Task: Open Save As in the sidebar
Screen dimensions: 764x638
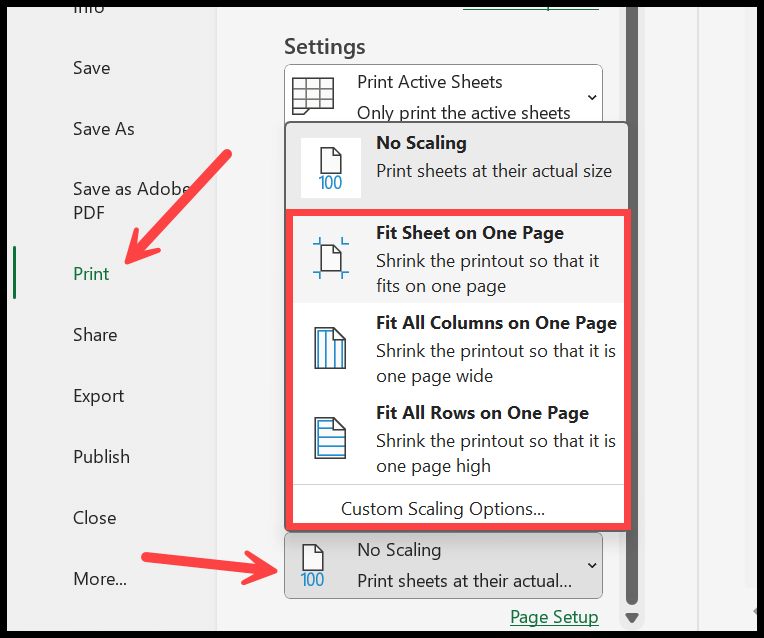Action: click(x=104, y=129)
